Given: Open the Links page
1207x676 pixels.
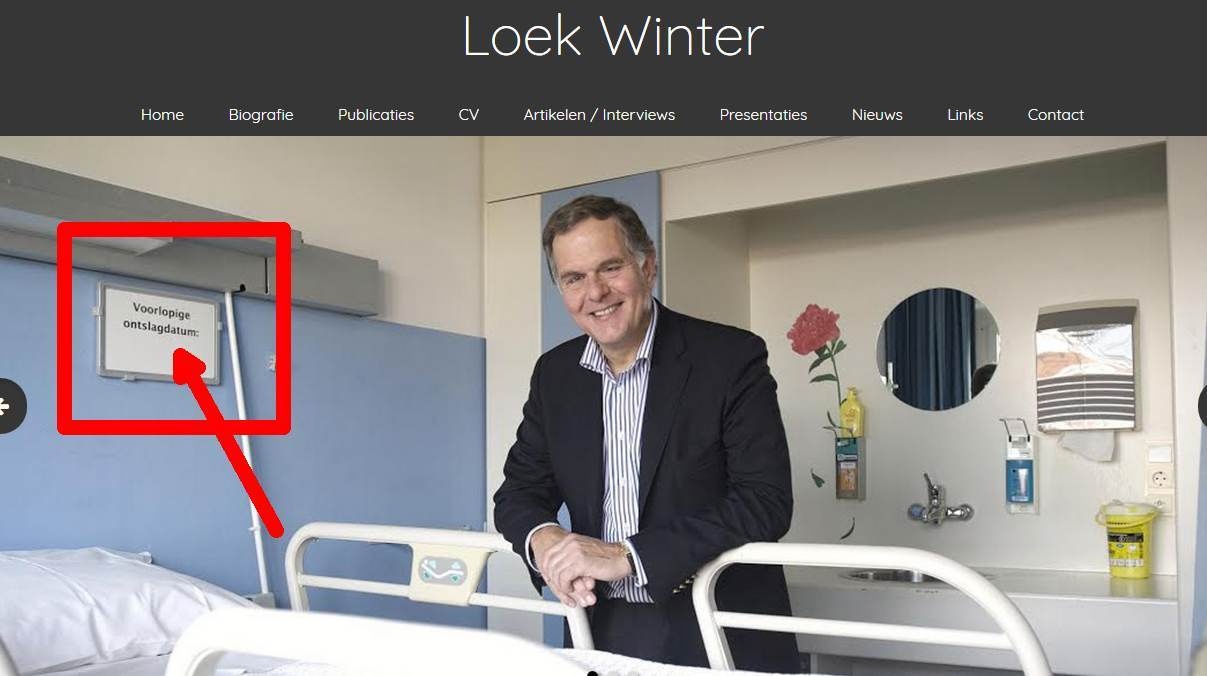Looking at the screenshot, I should tap(965, 115).
